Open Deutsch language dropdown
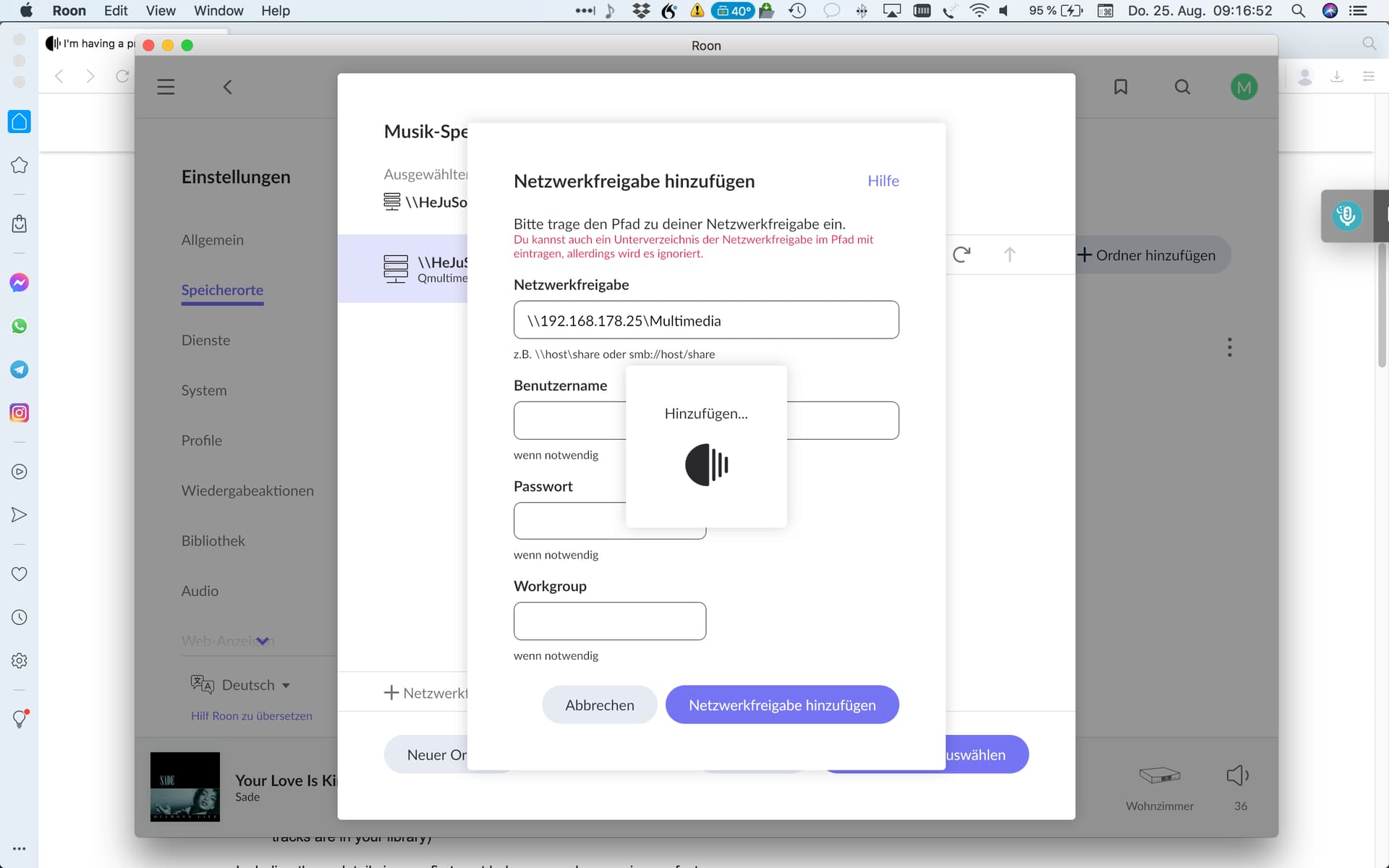The height and width of the screenshot is (868, 1389). (x=241, y=684)
